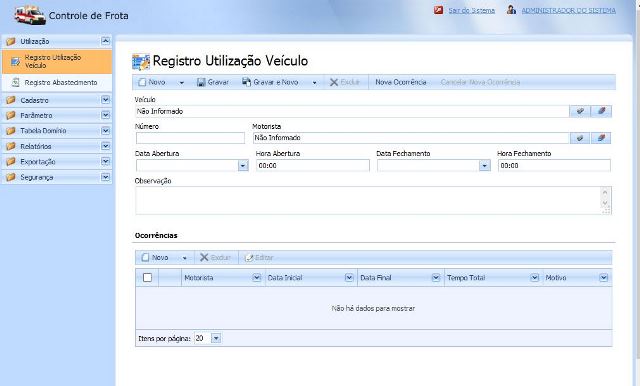Click into the Hora Fechamento time field
Image resolution: width=640 pixels, height=386 pixels.
(554, 166)
